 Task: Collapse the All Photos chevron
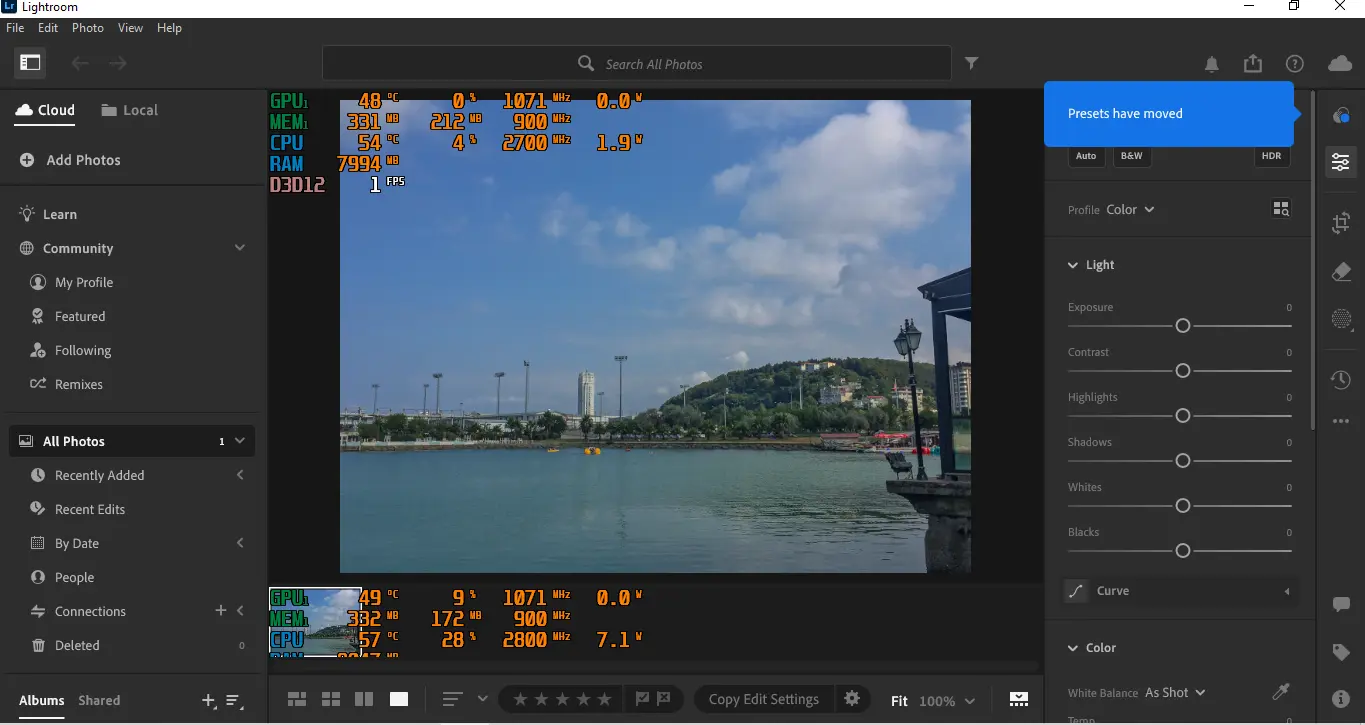coord(240,441)
